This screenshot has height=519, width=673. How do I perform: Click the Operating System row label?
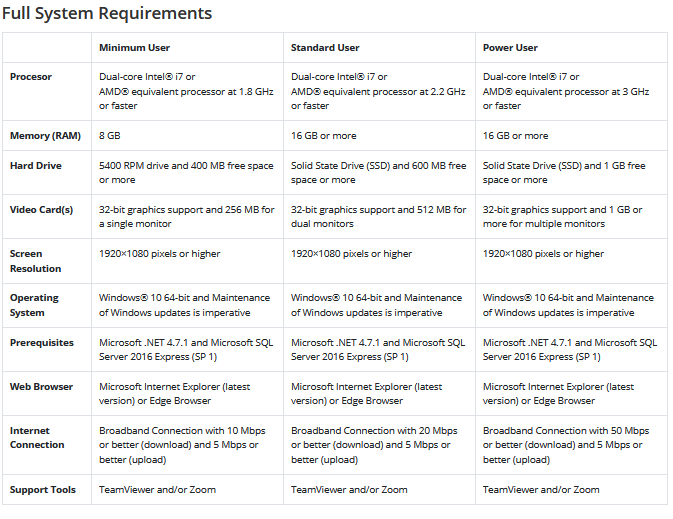click(x=35, y=305)
